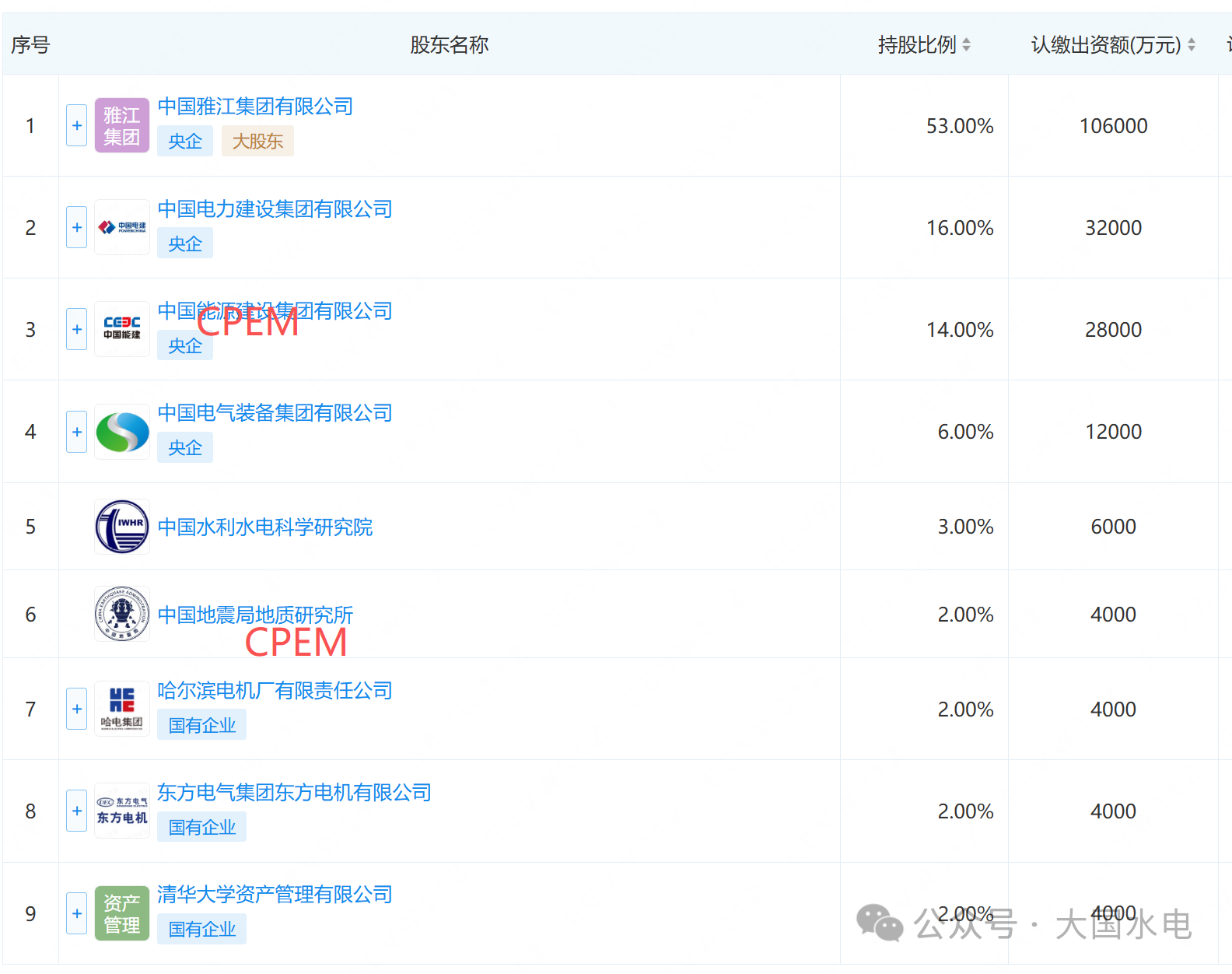
Task: Click the green 资产管理 logo icon
Action: 121,913
